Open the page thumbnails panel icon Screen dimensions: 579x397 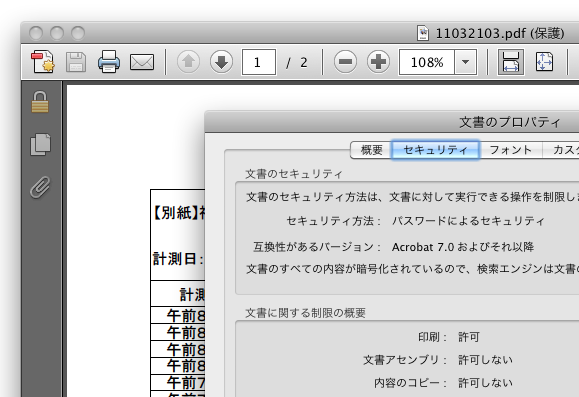point(40,144)
